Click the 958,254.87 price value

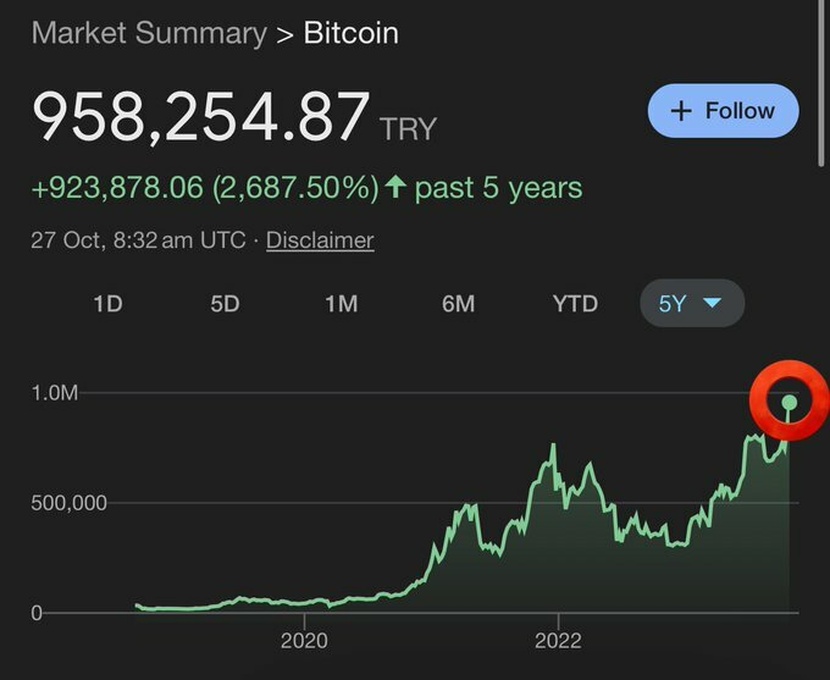pos(201,117)
